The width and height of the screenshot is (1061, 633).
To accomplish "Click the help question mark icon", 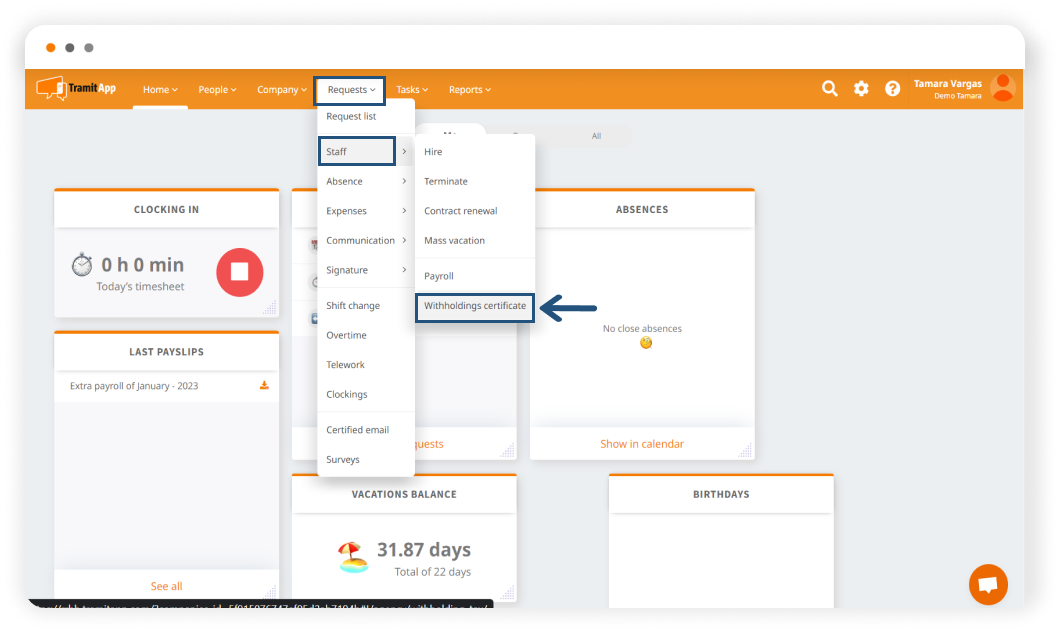I will (x=892, y=89).
